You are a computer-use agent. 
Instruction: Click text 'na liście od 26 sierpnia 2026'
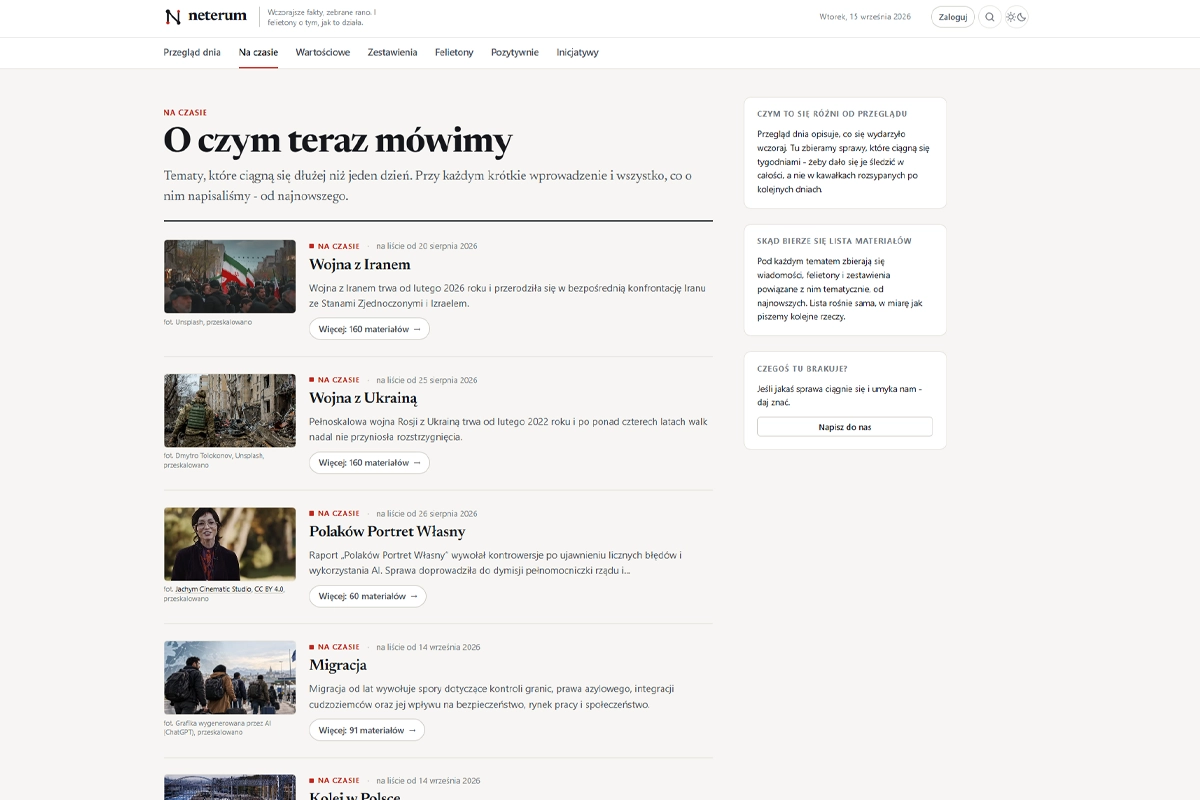427,513
